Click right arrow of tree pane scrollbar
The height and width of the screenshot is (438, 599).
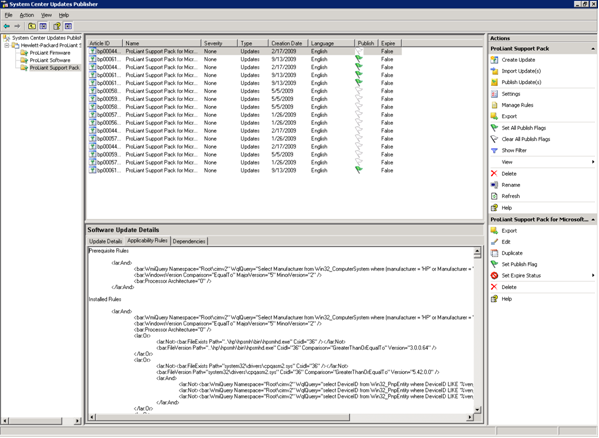pos(78,421)
